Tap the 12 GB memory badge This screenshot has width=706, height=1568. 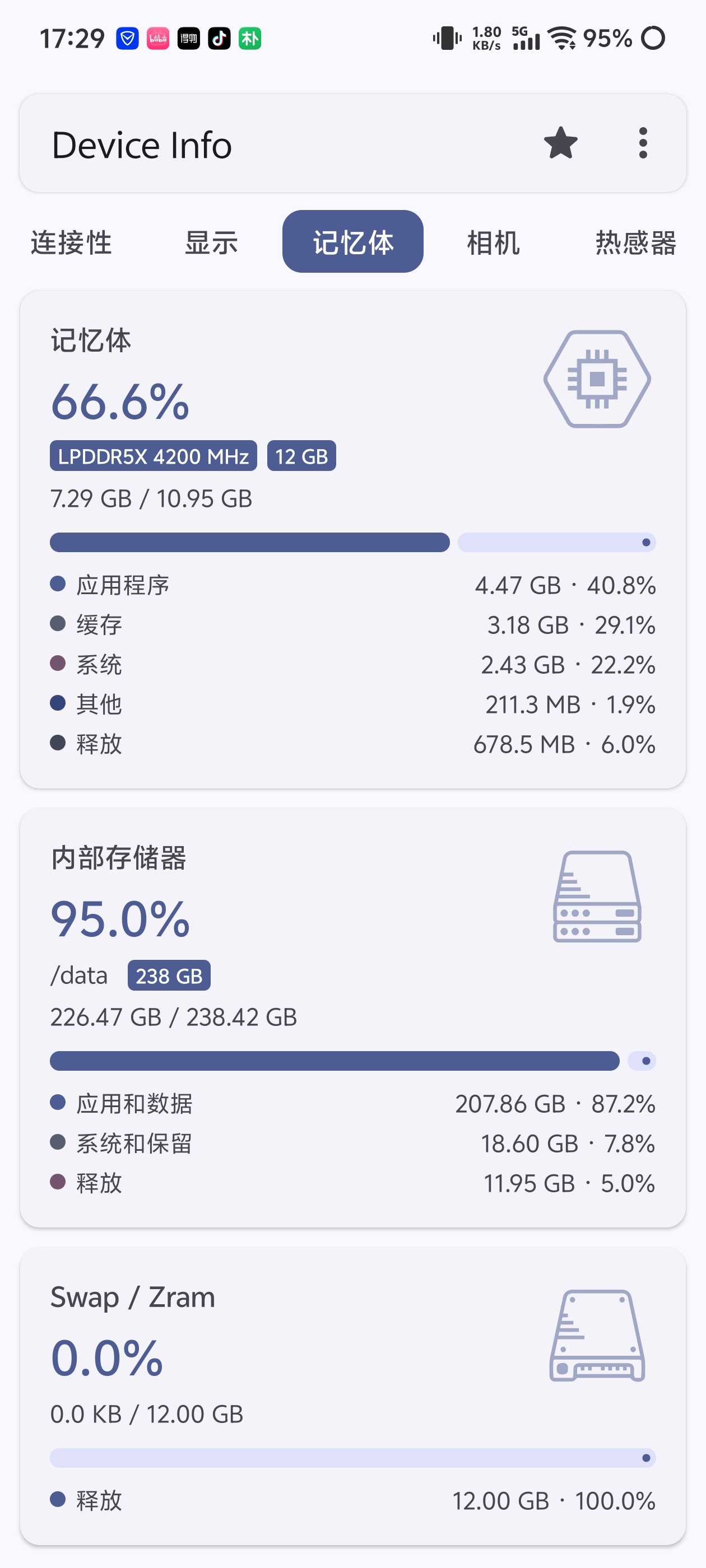(x=301, y=456)
